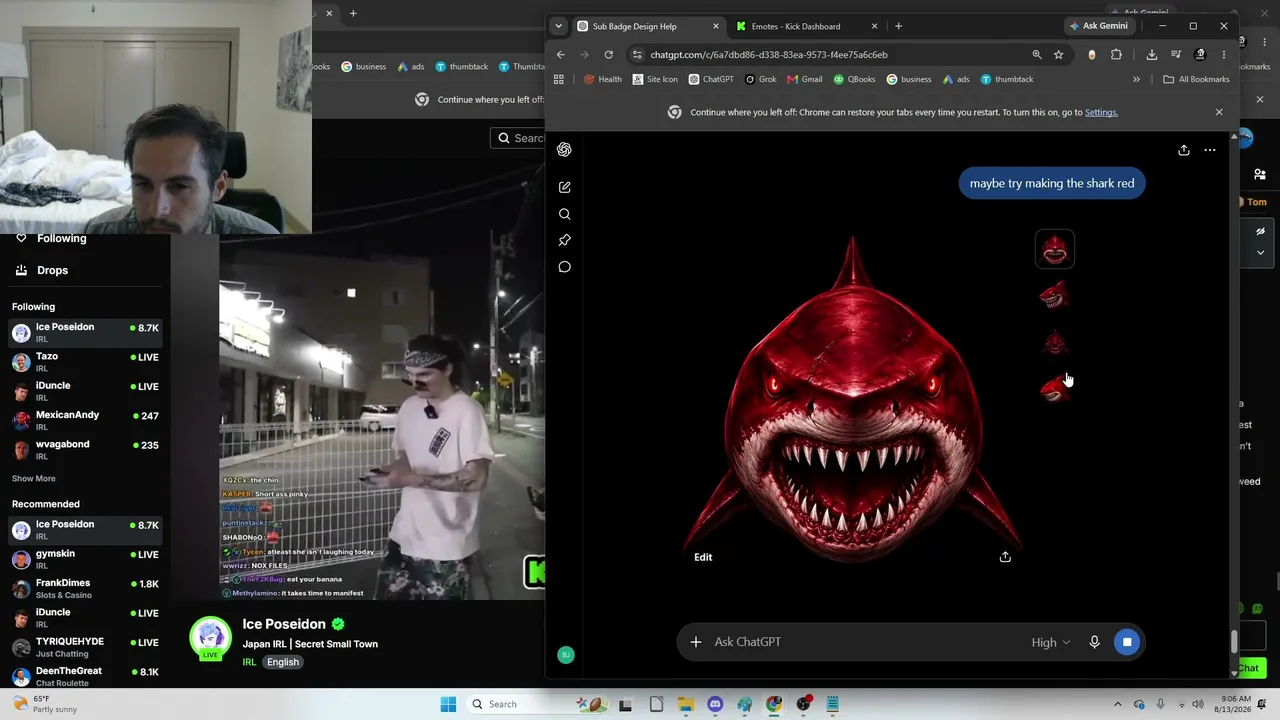Open the Chrome extensions puzzle icon
Image resolution: width=1280 pixels, height=720 pixels.
(1116, 55)
